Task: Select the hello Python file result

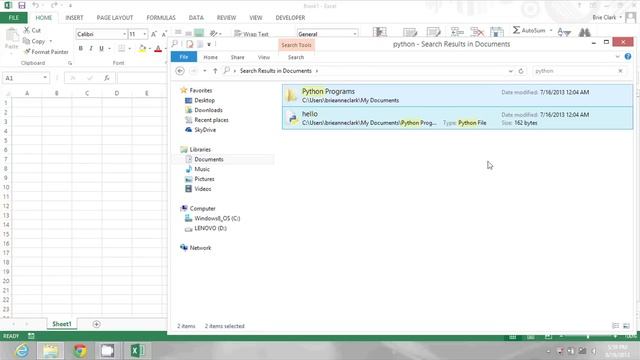Action: point(457,118)
